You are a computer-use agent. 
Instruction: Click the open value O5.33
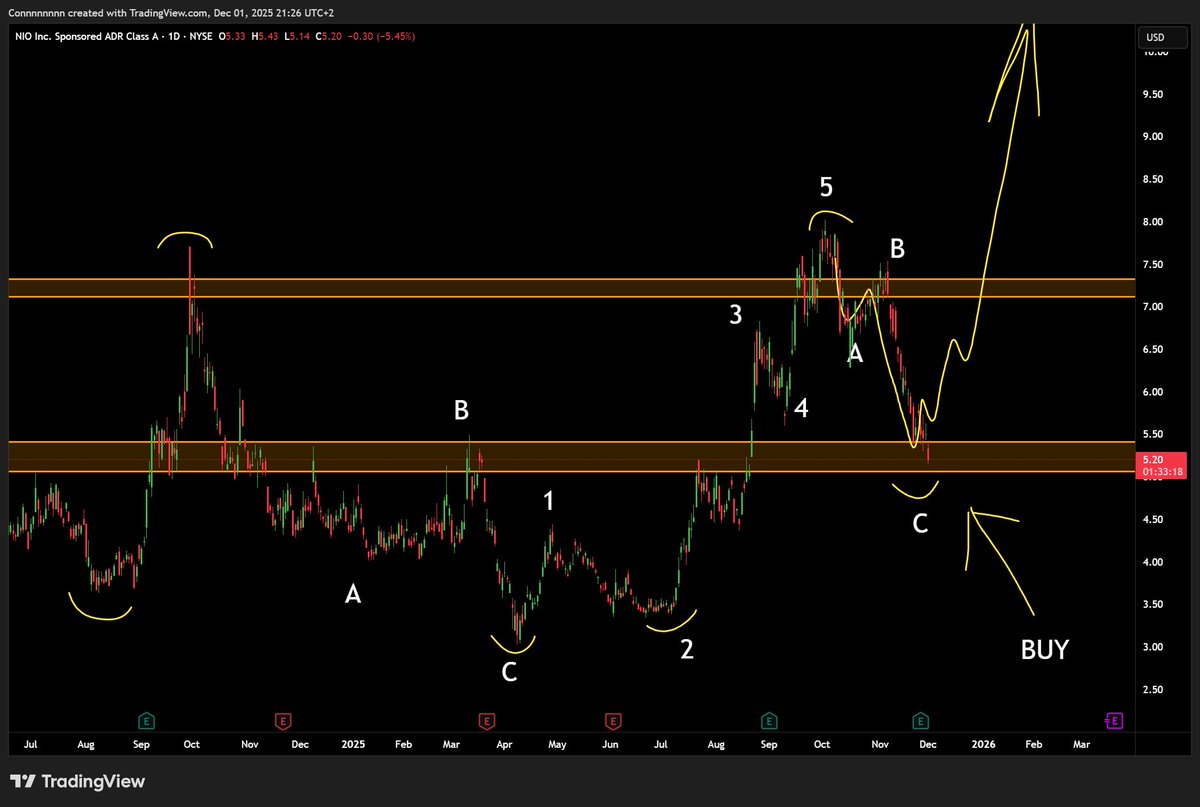coord(233,36)
